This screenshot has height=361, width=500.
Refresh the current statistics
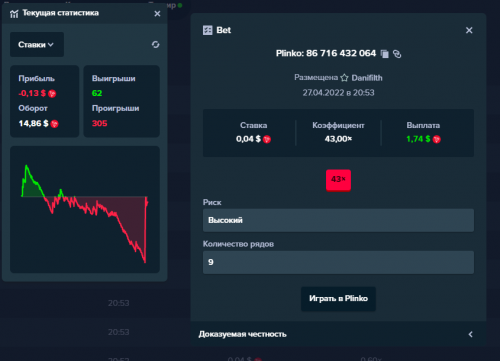pyautogui.click(x=155, y=45)
